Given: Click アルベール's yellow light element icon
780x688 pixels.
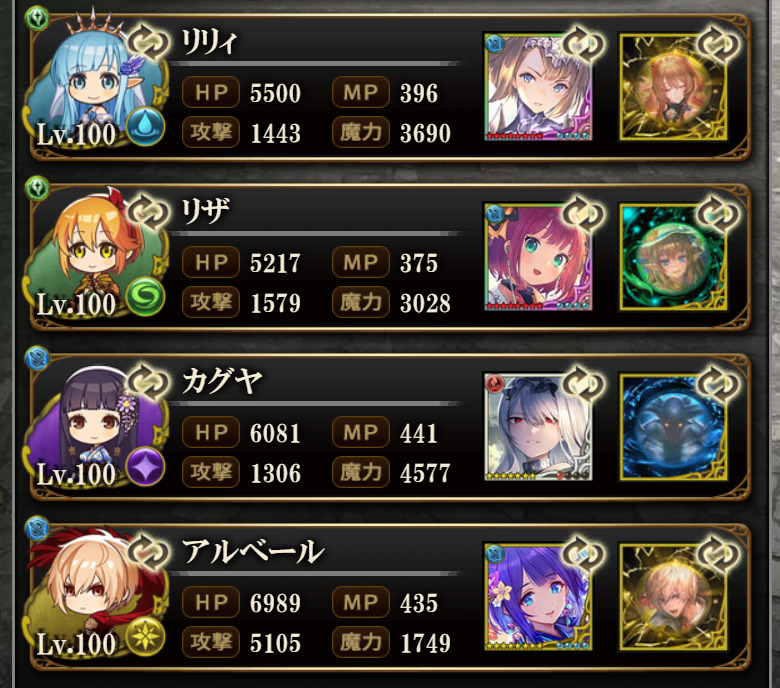Looking at the screenshot, I should click(x=145, y=637).
